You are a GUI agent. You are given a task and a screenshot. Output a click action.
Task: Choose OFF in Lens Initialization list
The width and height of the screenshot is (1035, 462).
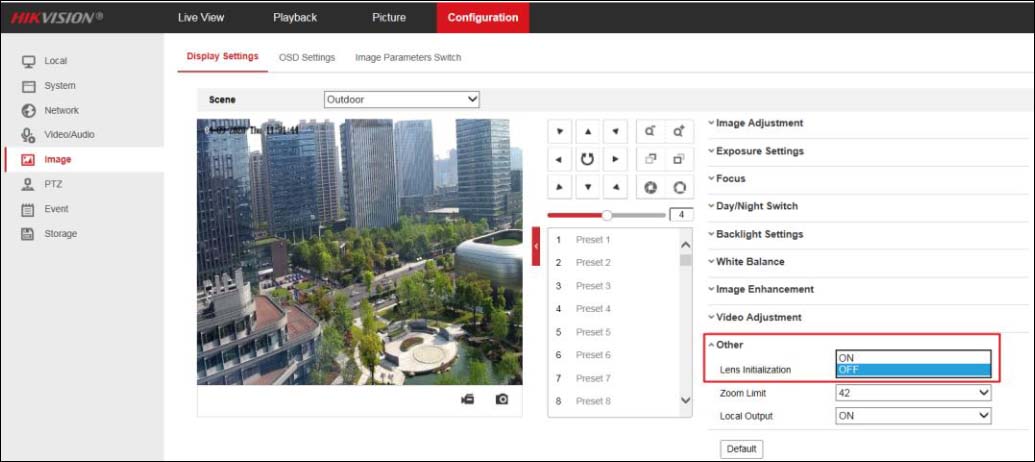(x=914, y=370)
